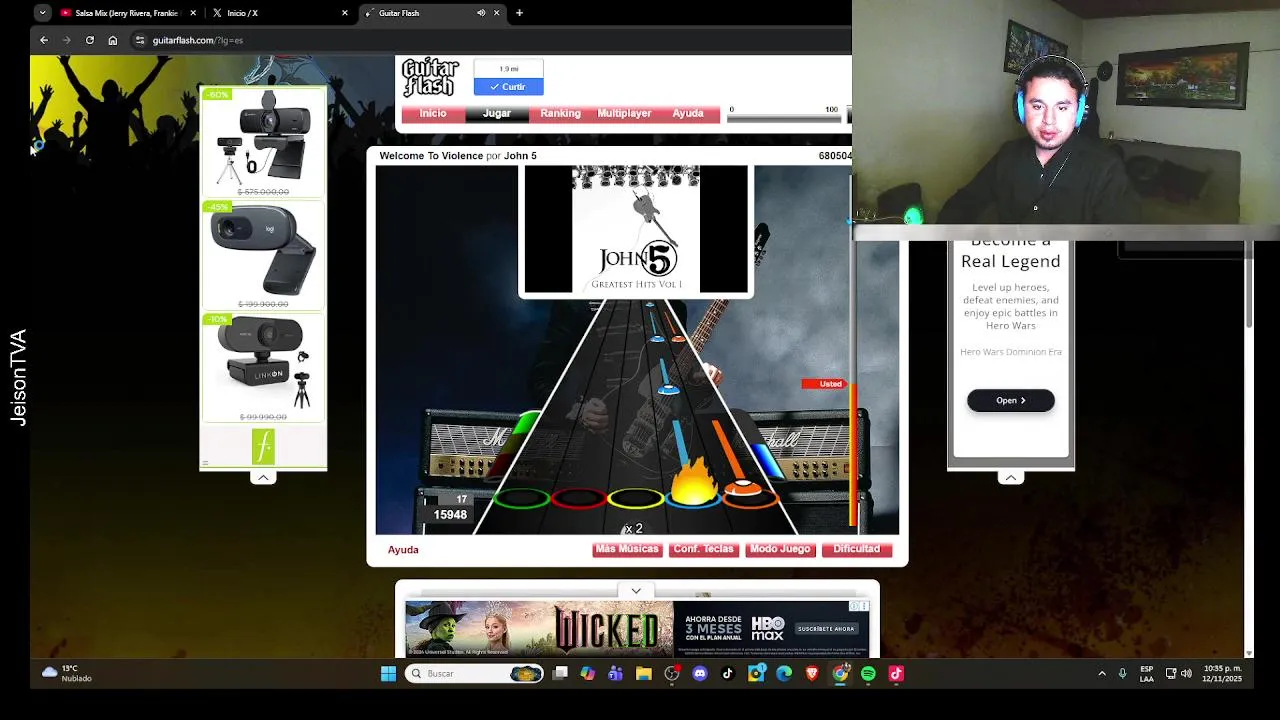Open Task View on taskbar

pos(560,674)
